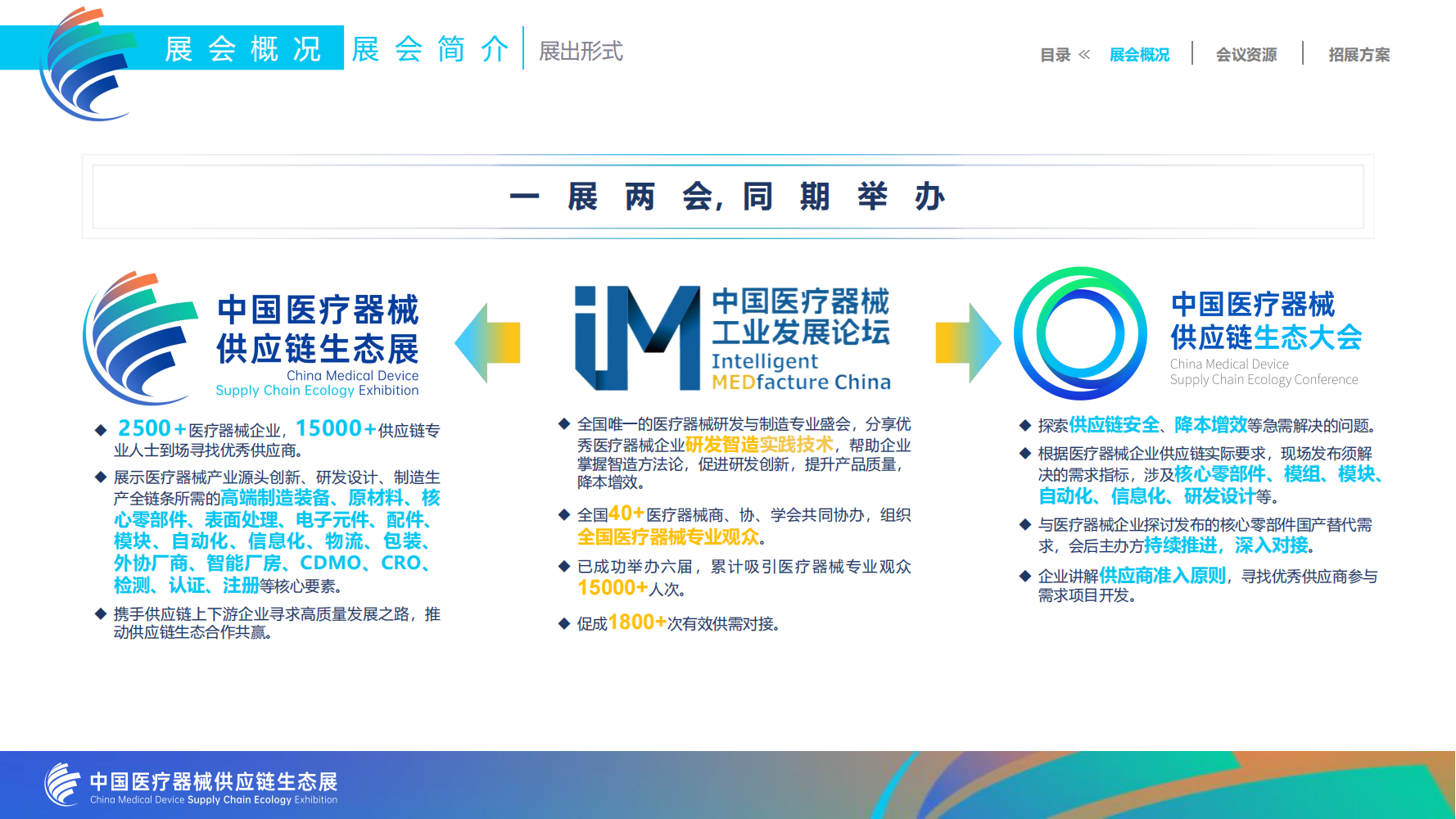Select the 展出形式 sub-tab
Image resolution: width=1456 pixels, height=819 pixels.
coord(581,52)
